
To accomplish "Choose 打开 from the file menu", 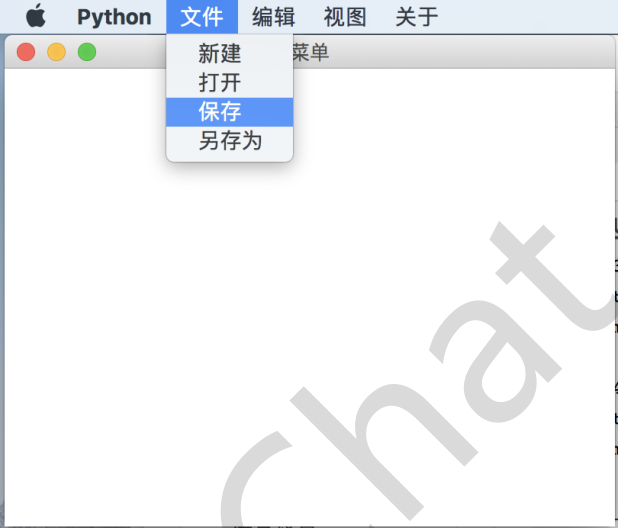I will tap(229, 83).
